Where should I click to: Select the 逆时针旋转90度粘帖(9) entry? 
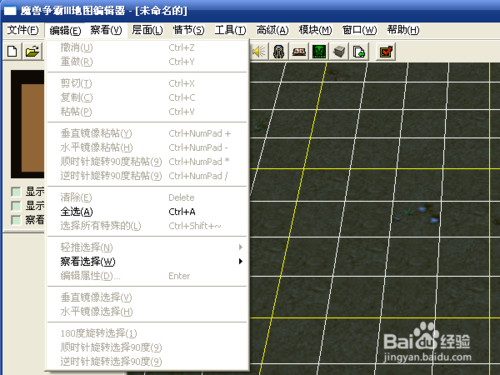click(147, 176)
